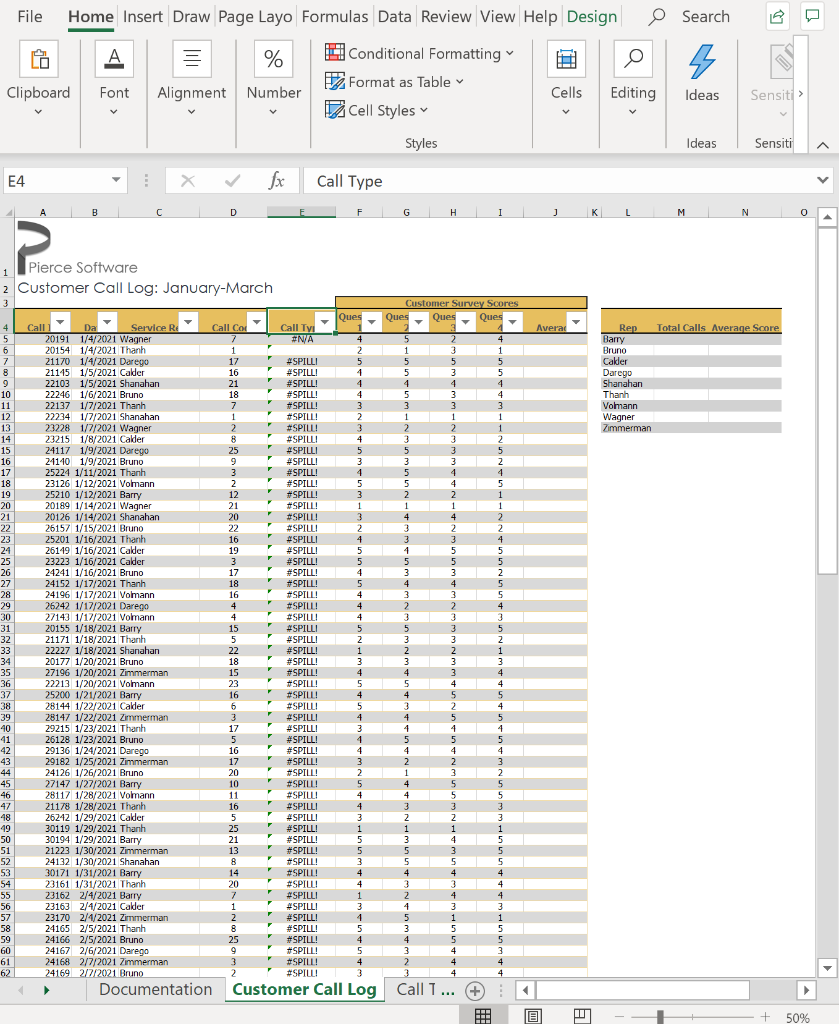Click the 50% zoom level
Screen dimensions: 839x1024
(x=797, y=1017)
